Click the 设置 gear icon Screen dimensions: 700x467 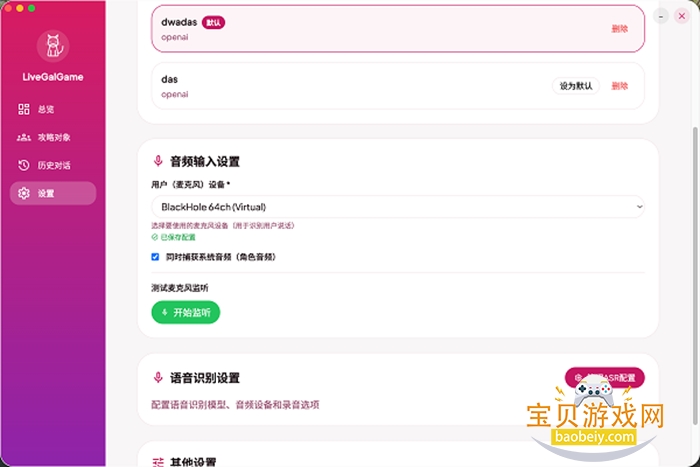[x=24, y=193]
